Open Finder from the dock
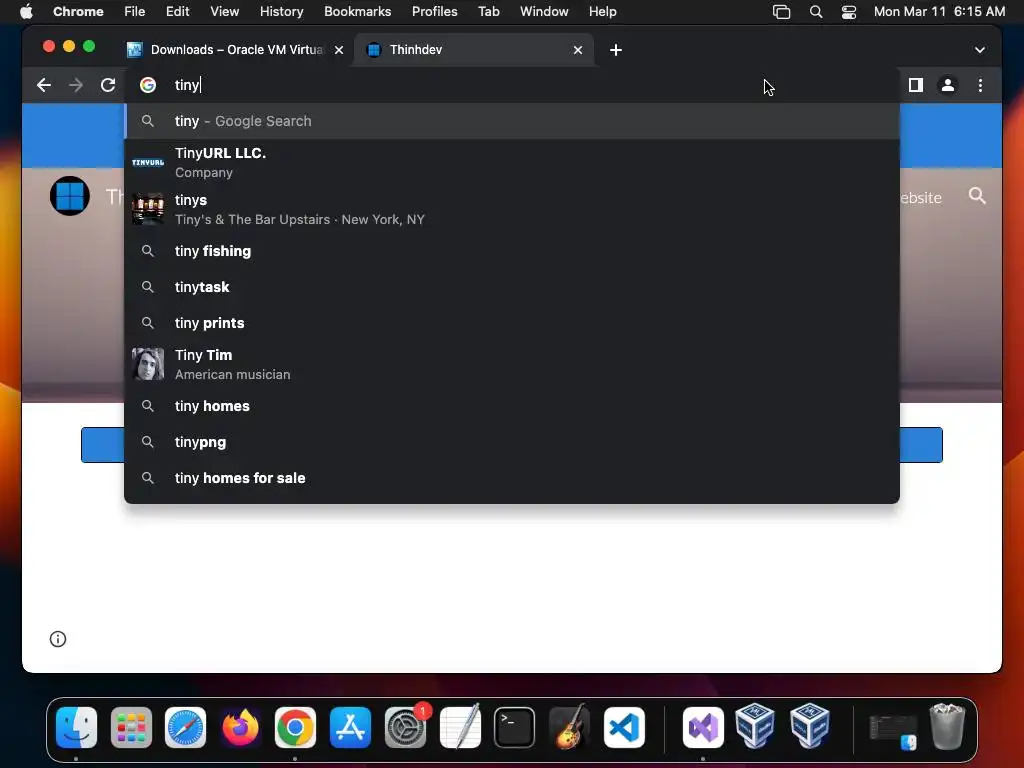 tap(76, 727)
